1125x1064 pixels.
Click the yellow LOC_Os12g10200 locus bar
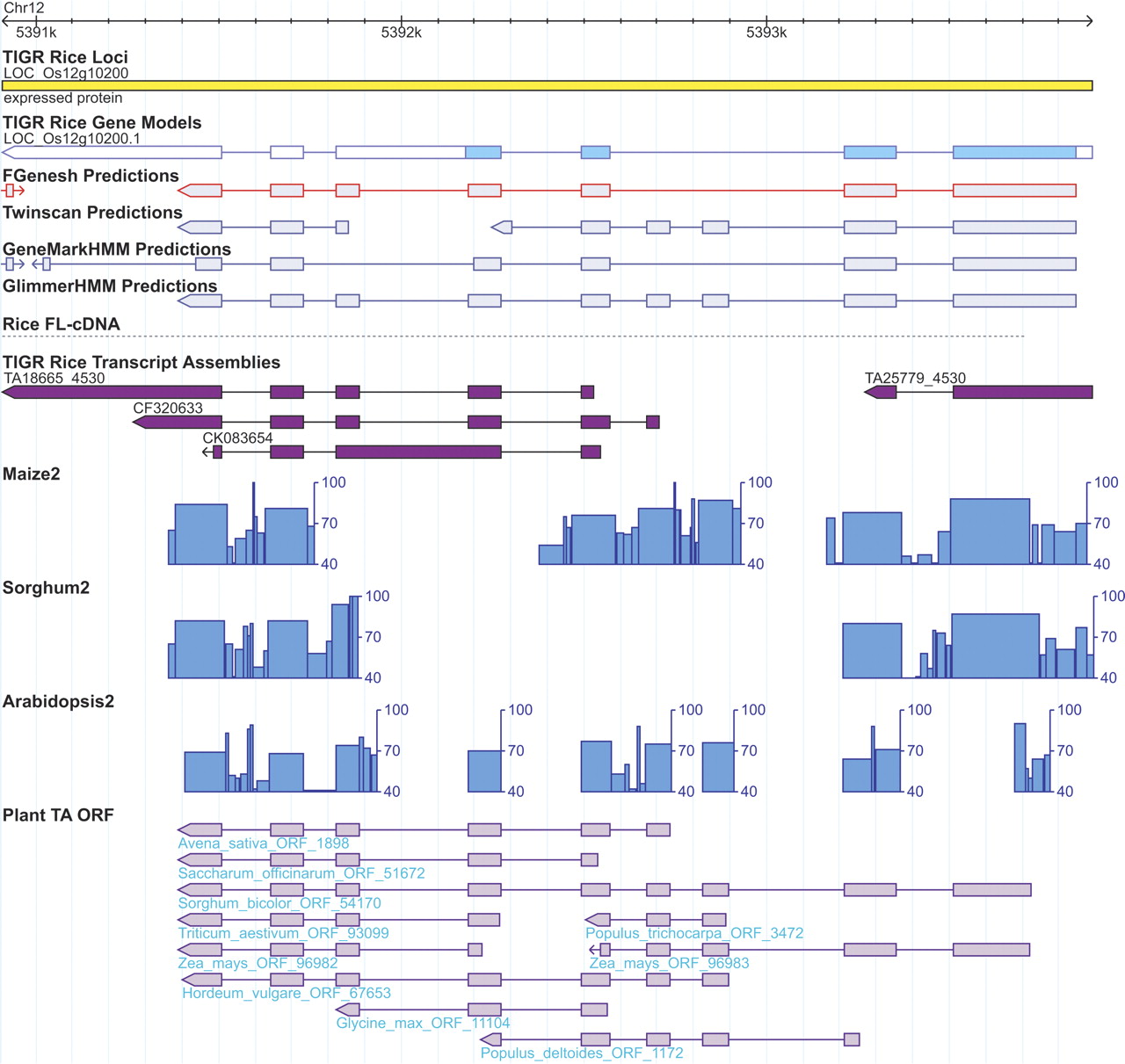tap(548, 85)
